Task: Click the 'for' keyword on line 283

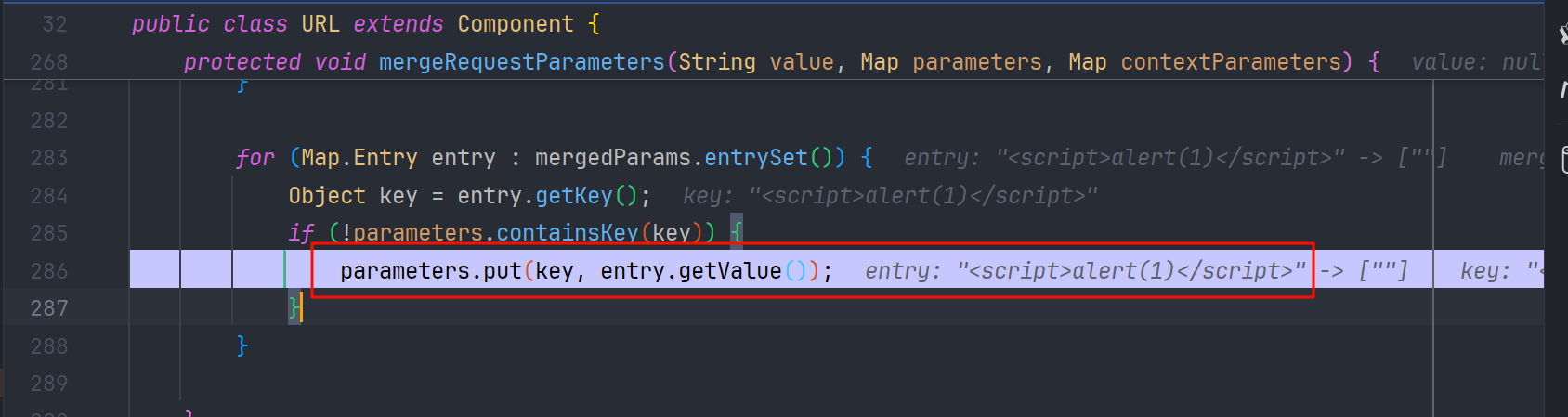Action: tap(255, 158)
